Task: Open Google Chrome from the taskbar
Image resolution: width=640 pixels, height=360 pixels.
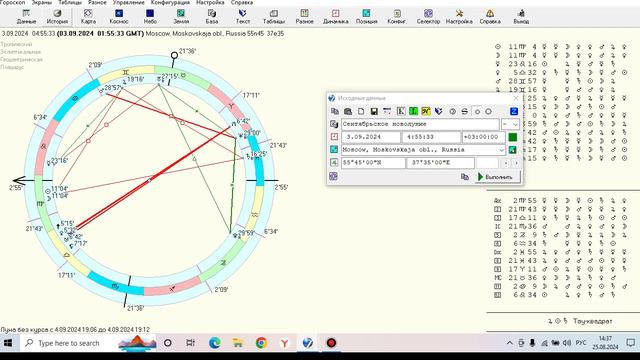Action: point(261,343)
